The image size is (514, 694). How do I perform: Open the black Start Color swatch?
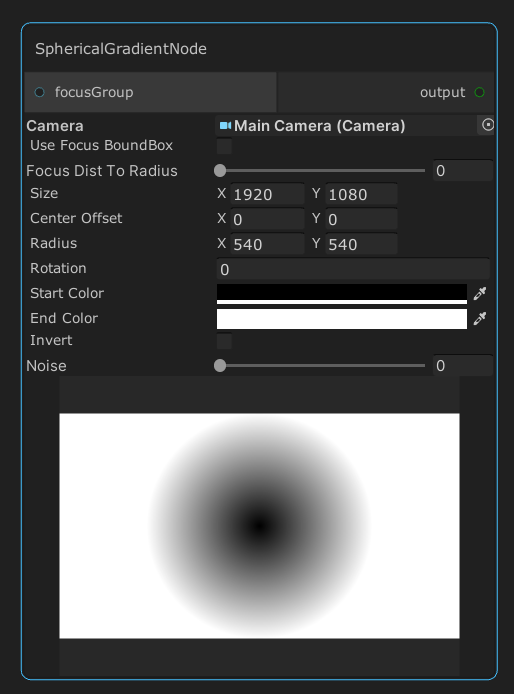[342, 294]
